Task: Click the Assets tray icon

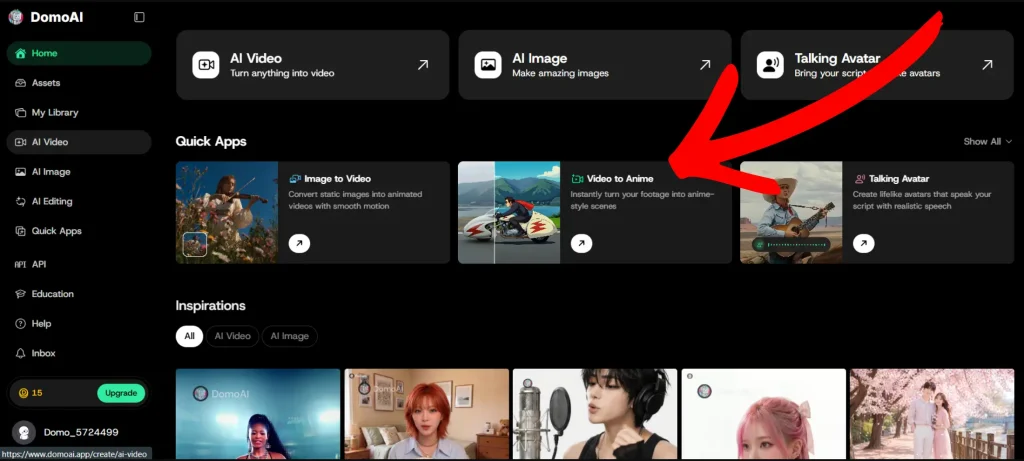Action: (20, 83)
